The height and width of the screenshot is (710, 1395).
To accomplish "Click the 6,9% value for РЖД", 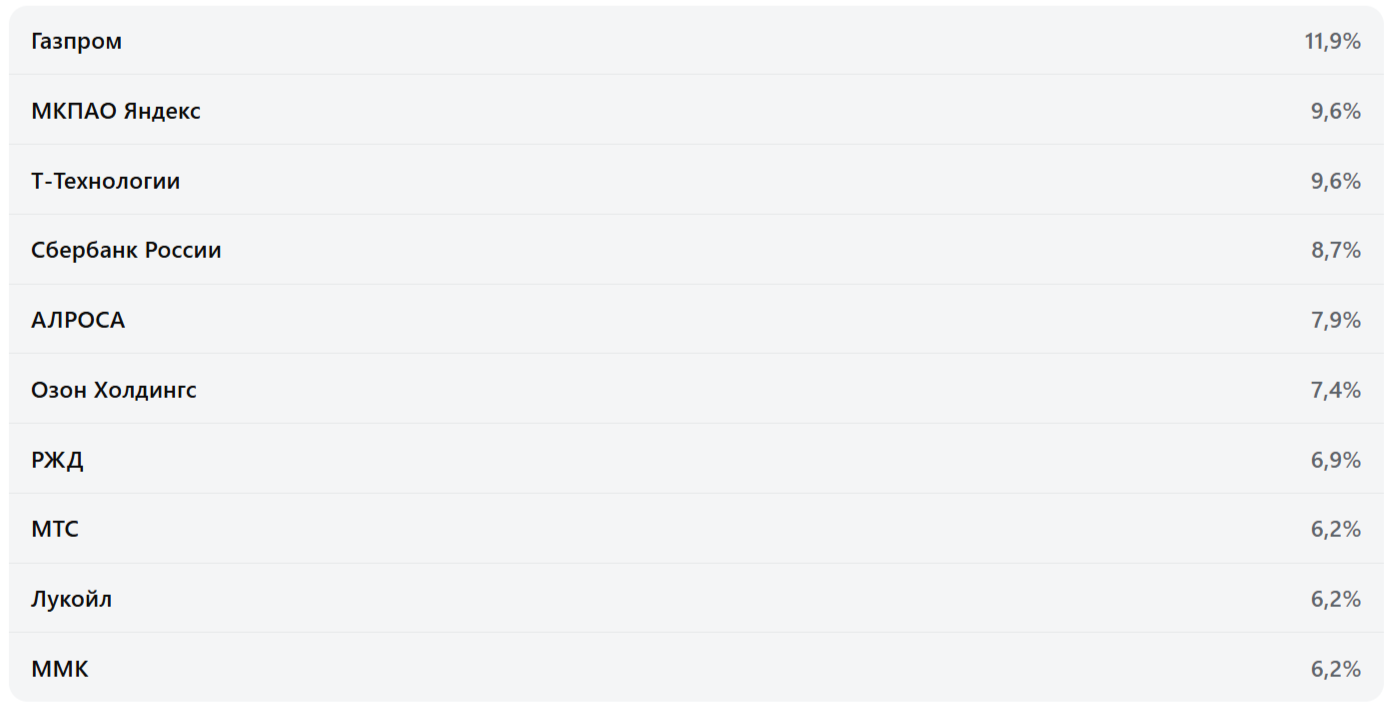I will click(x=1336, y=460).
